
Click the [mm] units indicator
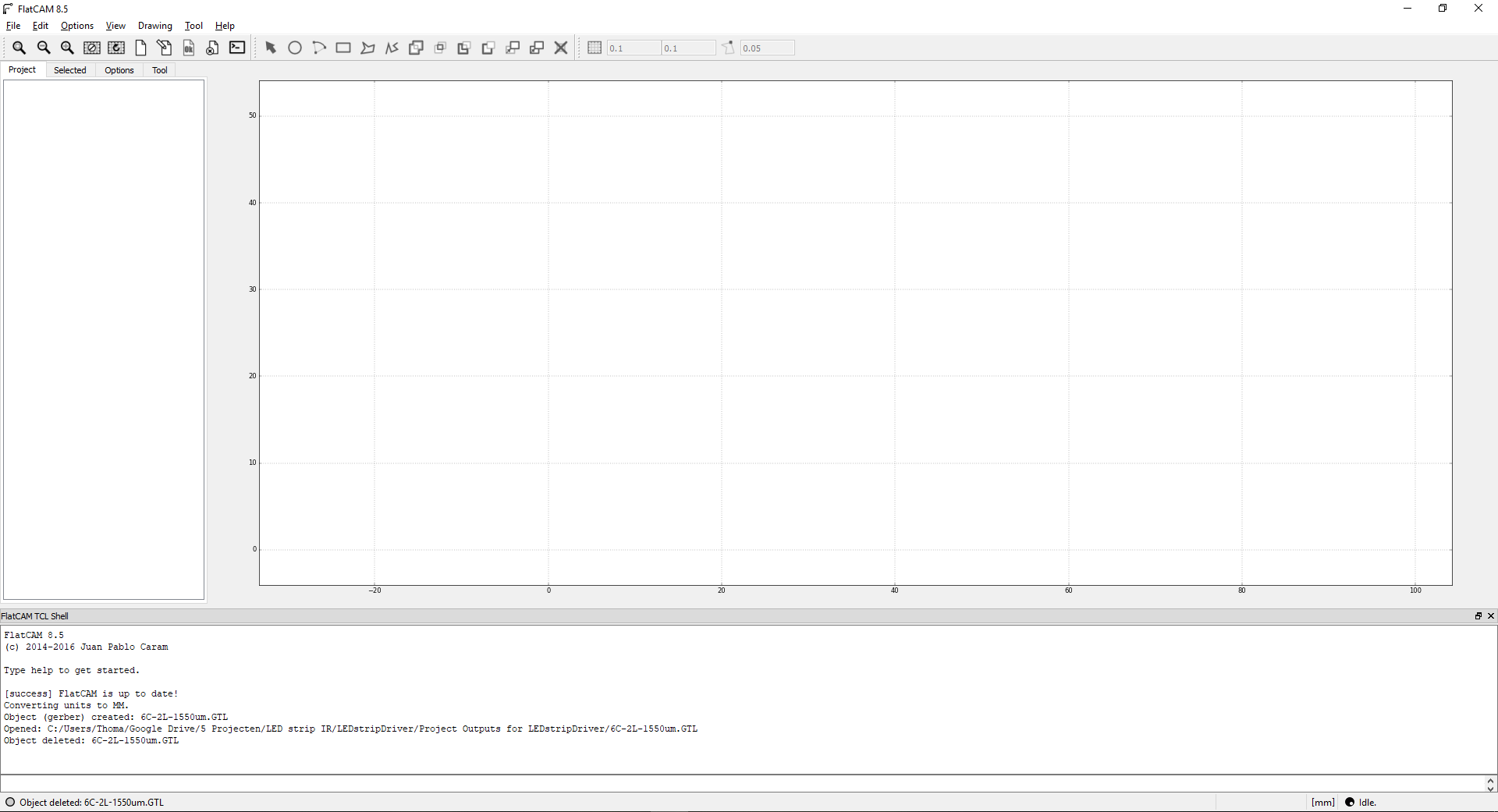1323,803
